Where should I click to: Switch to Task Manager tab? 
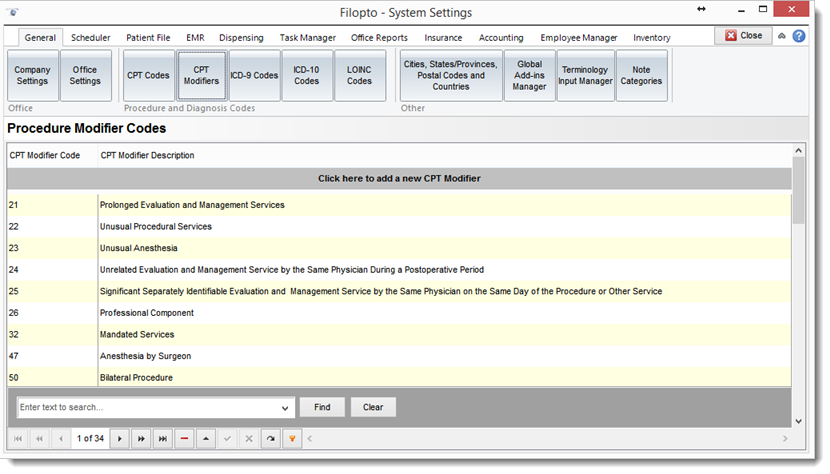(x=308, y=38)
